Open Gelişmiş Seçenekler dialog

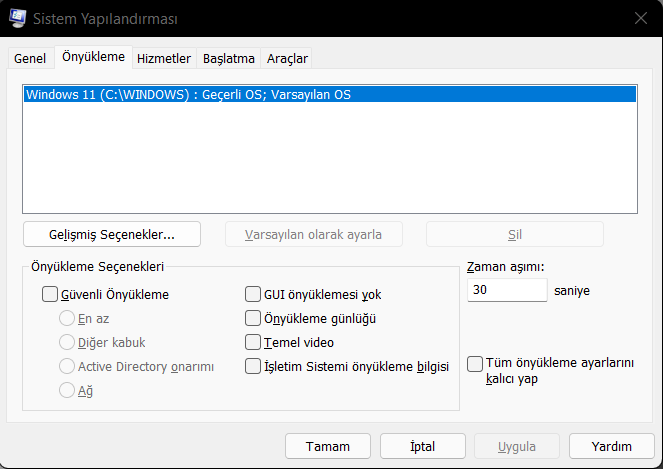click(x=112, y=235)
